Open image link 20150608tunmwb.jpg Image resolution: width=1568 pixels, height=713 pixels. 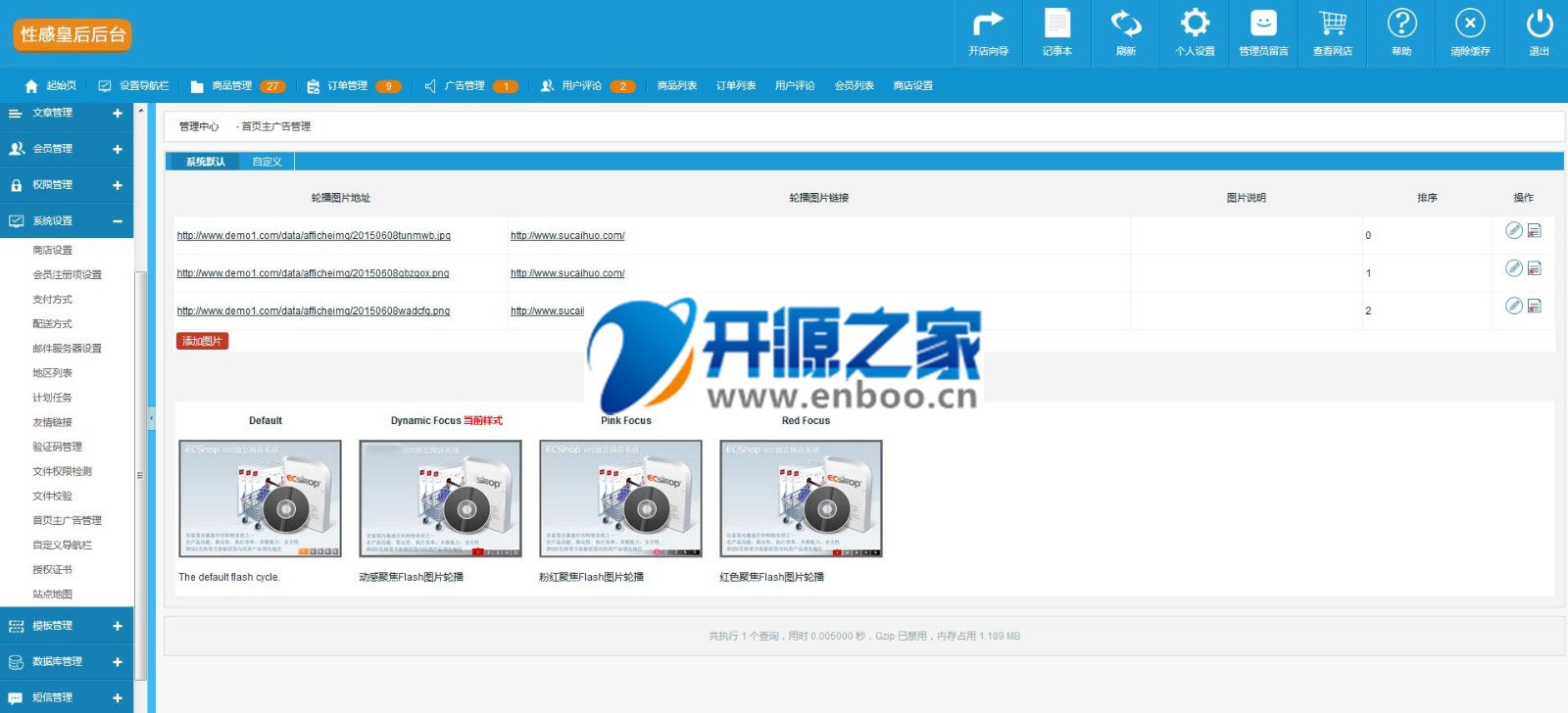coord(314,236)
